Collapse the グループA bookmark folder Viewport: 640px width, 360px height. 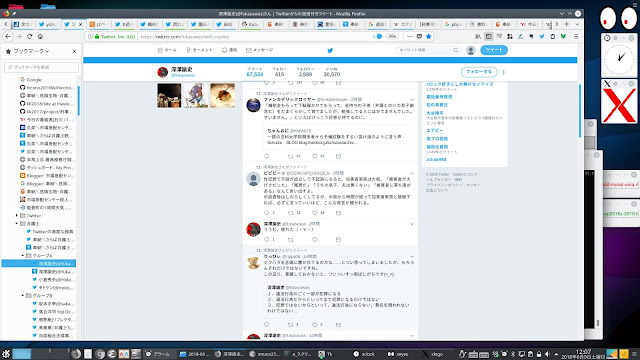point(23,256)
